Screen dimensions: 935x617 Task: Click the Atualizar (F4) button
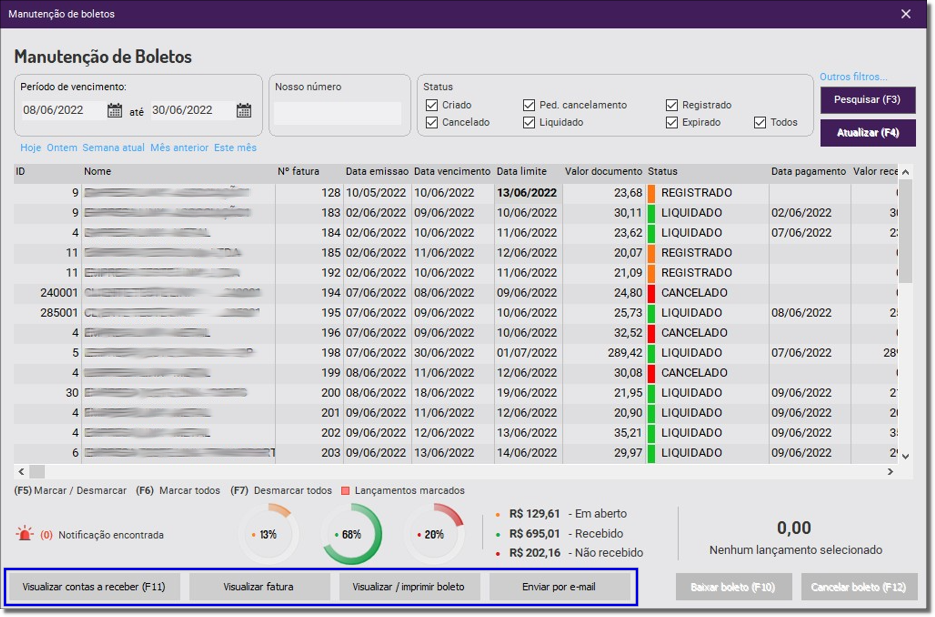(868, 133)
